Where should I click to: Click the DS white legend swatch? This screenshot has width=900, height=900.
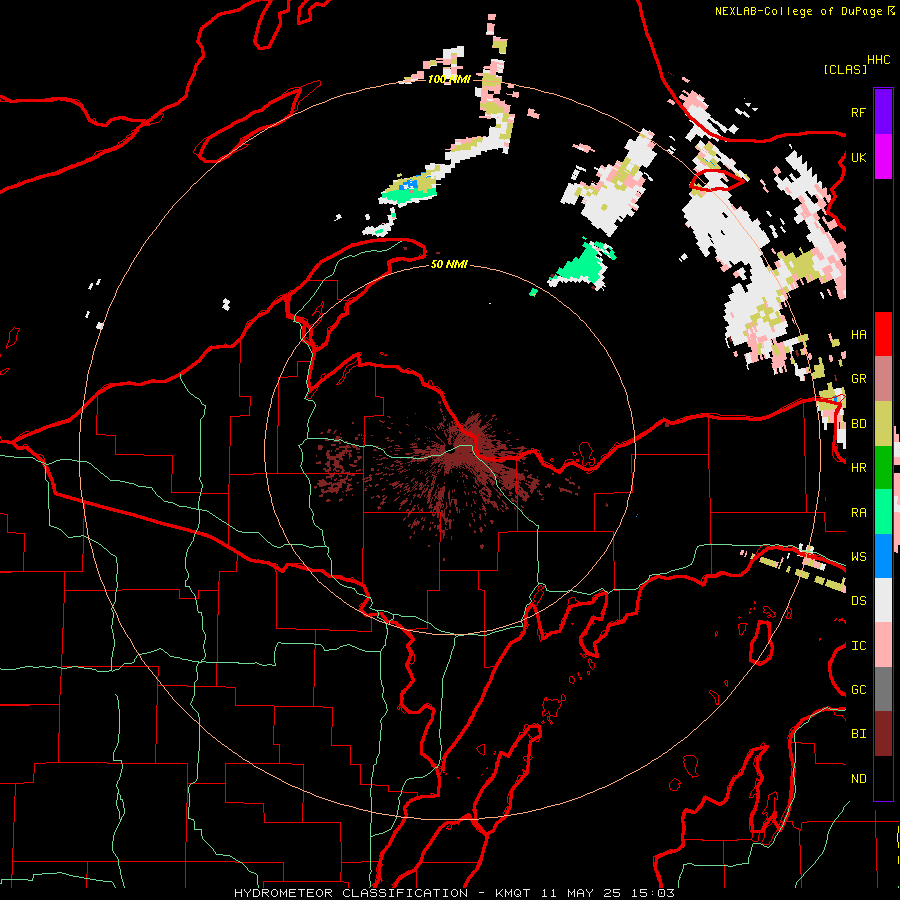tap(883, 600)
